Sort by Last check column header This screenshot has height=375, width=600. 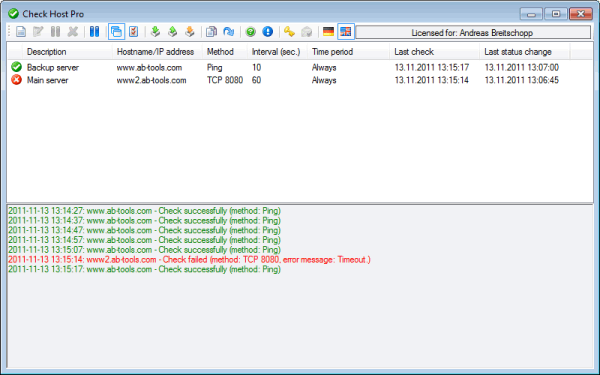point(435,52)
